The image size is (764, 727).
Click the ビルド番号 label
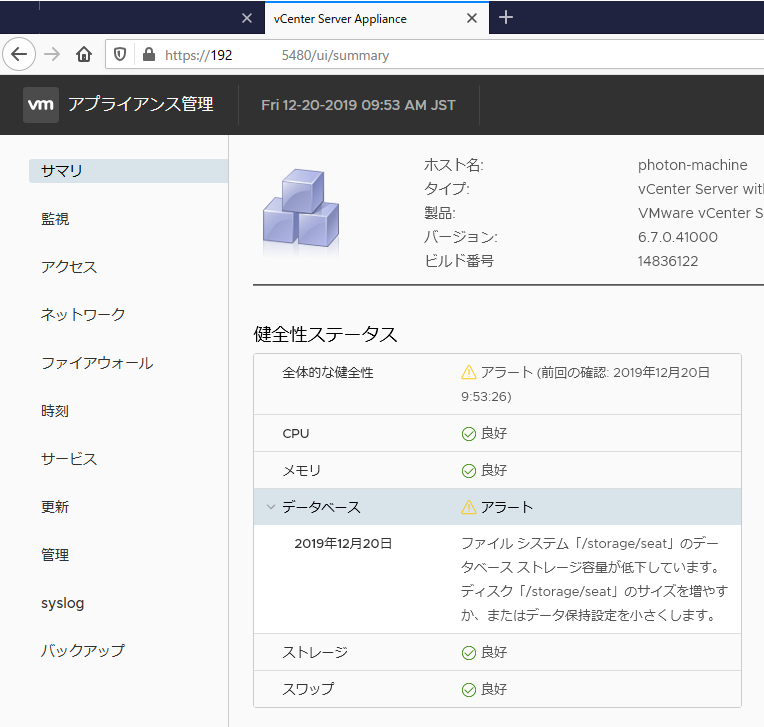pos(459,261)
